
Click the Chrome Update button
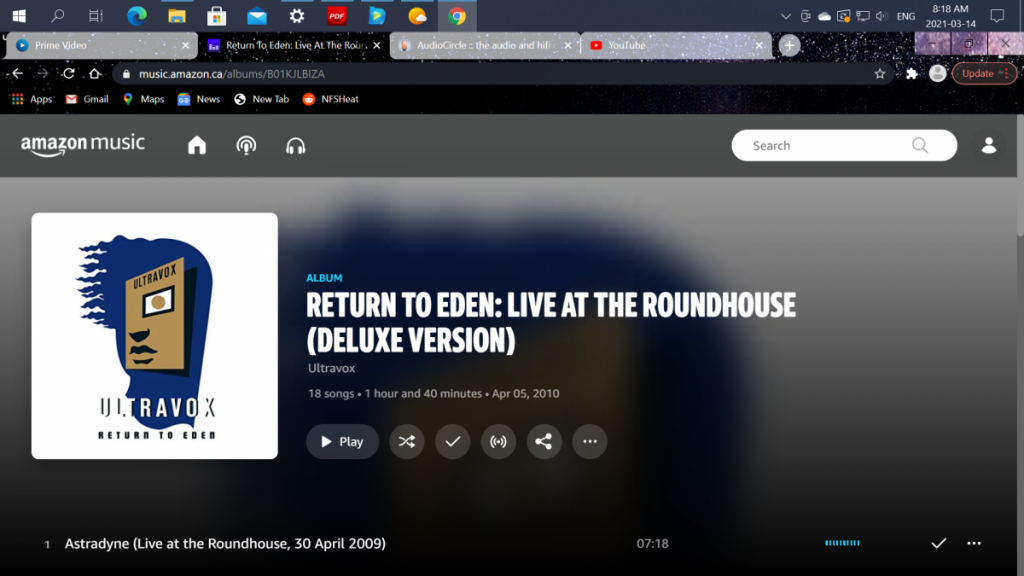(x=984, y=73)
